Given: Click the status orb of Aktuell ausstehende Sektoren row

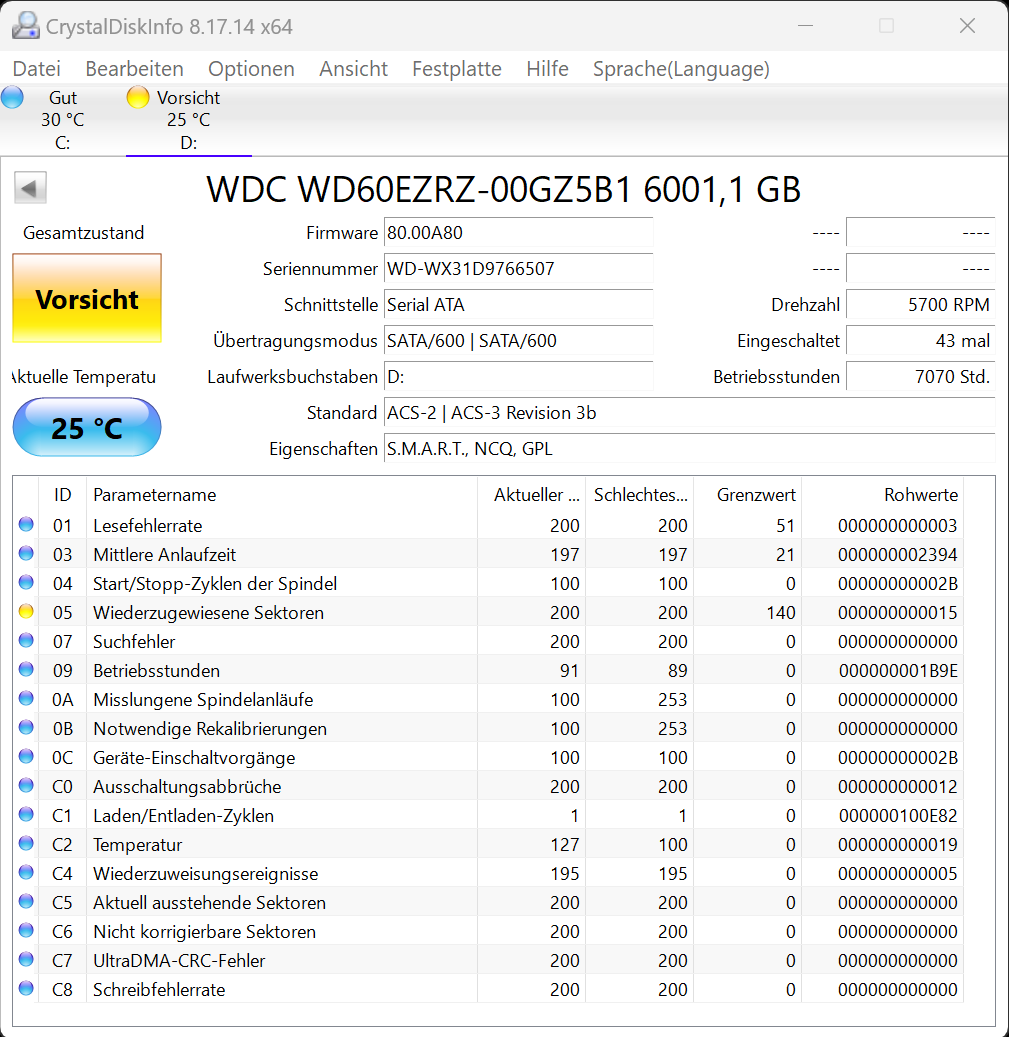Looking at the screenshot, I should point(26,901).
